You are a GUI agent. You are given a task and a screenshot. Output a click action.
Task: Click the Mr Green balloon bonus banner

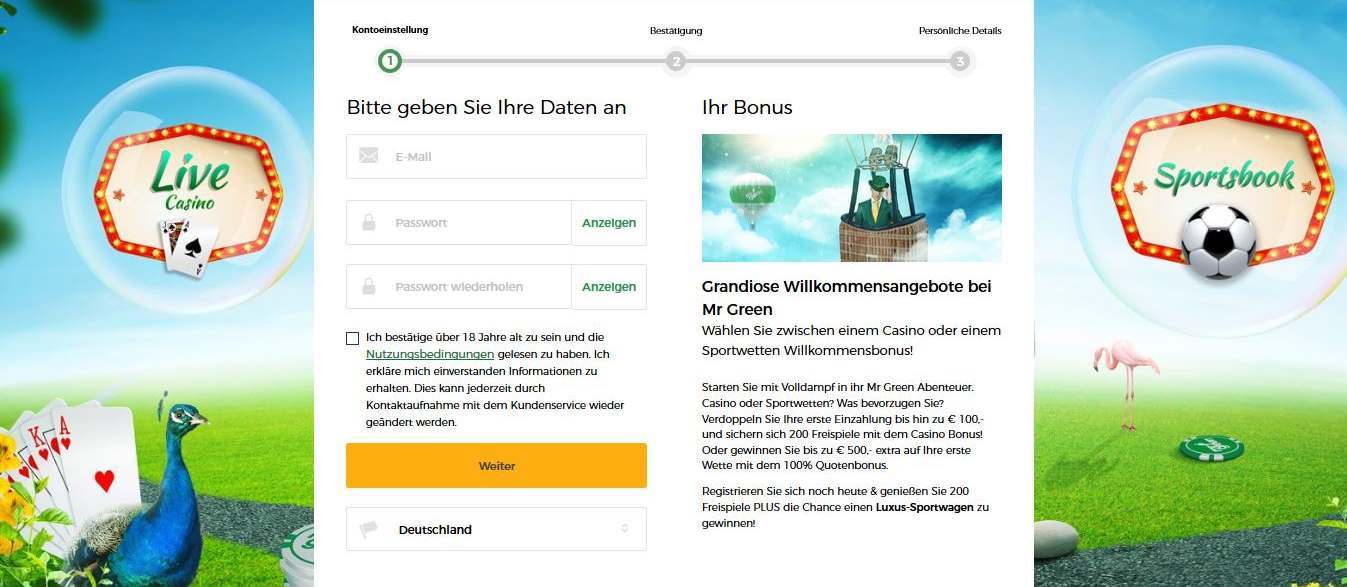pos(852,198)
